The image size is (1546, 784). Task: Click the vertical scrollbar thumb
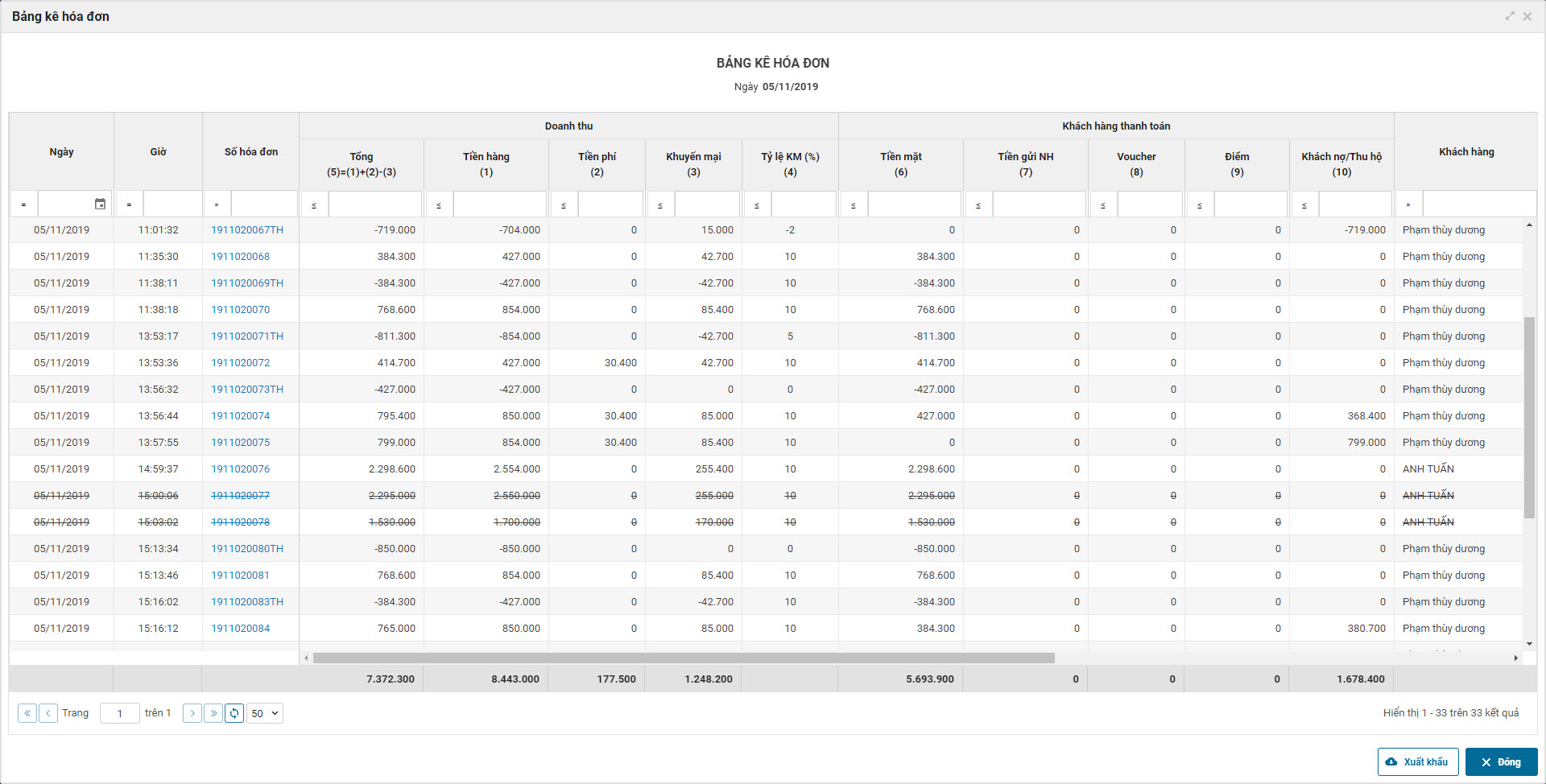coord(1529,417)
